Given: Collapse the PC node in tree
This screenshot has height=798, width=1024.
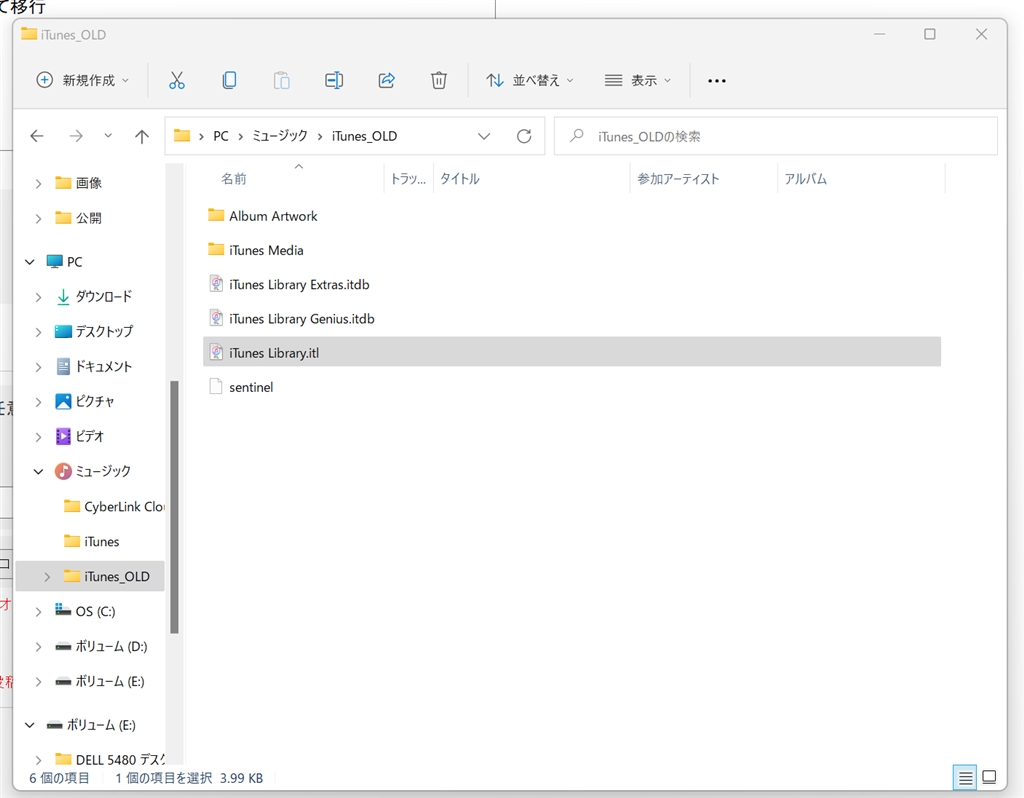Looking at the screenshot, I should point(29,262).
